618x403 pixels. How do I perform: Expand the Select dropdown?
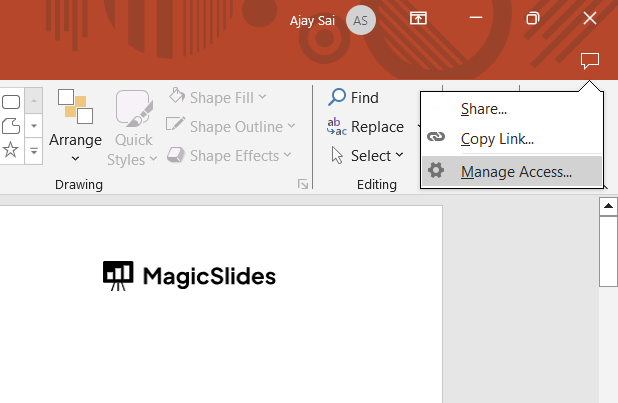(x=399, y=155)
